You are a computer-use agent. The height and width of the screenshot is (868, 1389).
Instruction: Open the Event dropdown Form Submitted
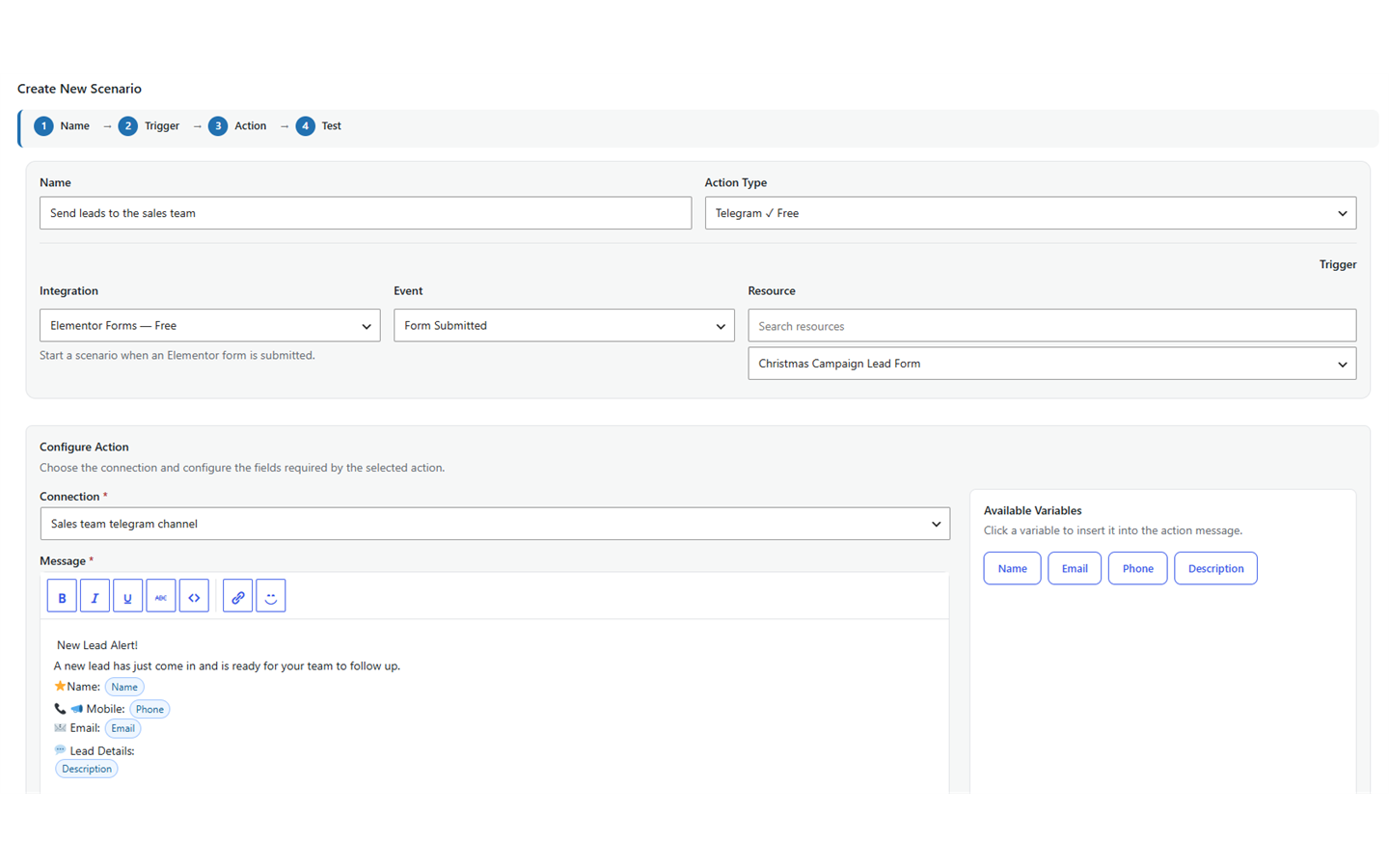click(564, 326)
